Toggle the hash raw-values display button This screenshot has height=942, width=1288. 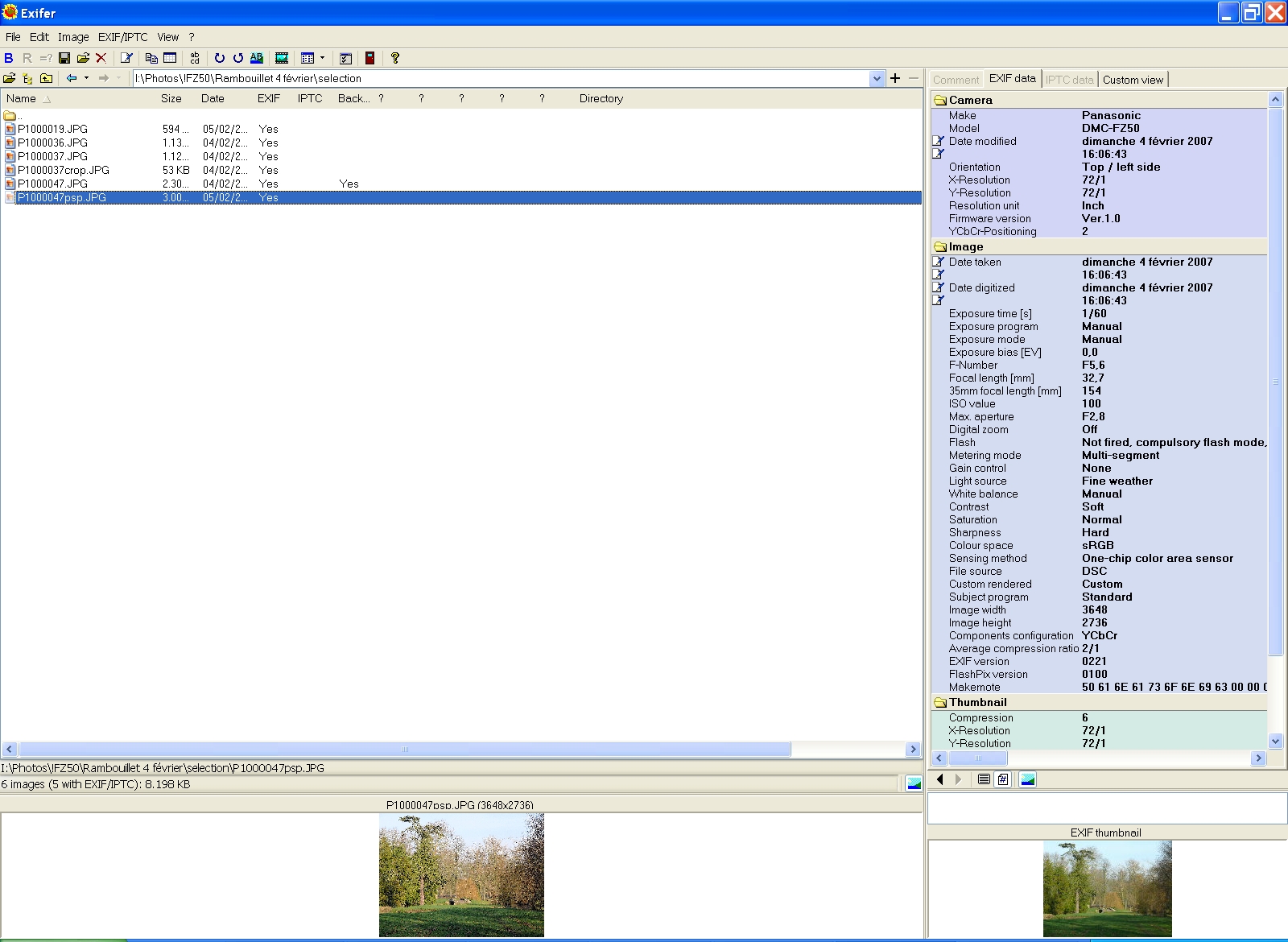(x=1003, y=779)
